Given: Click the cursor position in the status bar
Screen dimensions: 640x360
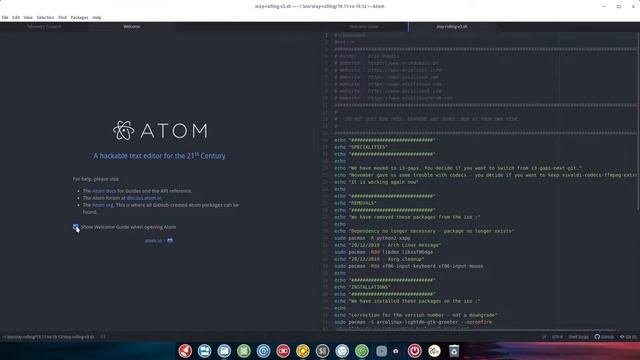Looking at the screenshot, I should point(103,337).
